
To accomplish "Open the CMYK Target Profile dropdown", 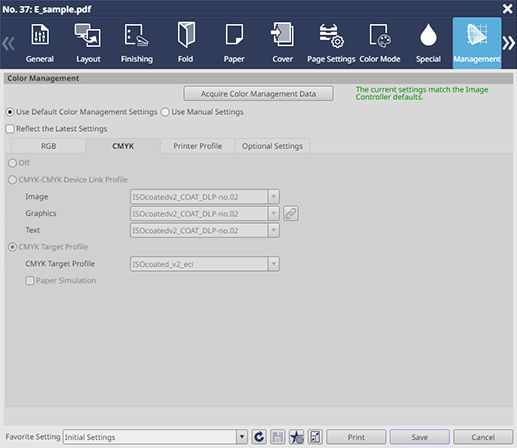I will tap(274, 264).
